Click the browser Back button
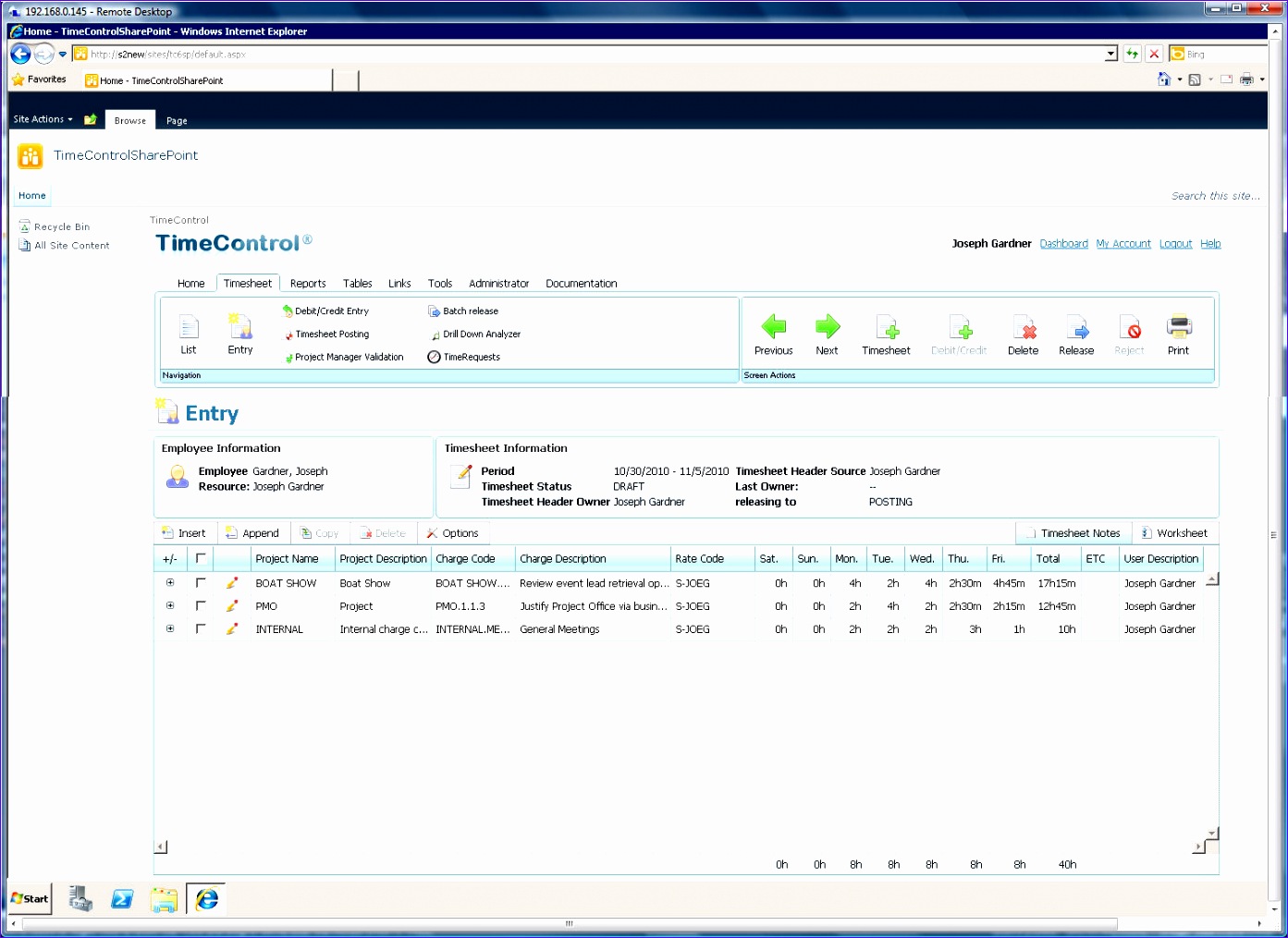The height and width of the screenshot is (938, 1288). 20,54
